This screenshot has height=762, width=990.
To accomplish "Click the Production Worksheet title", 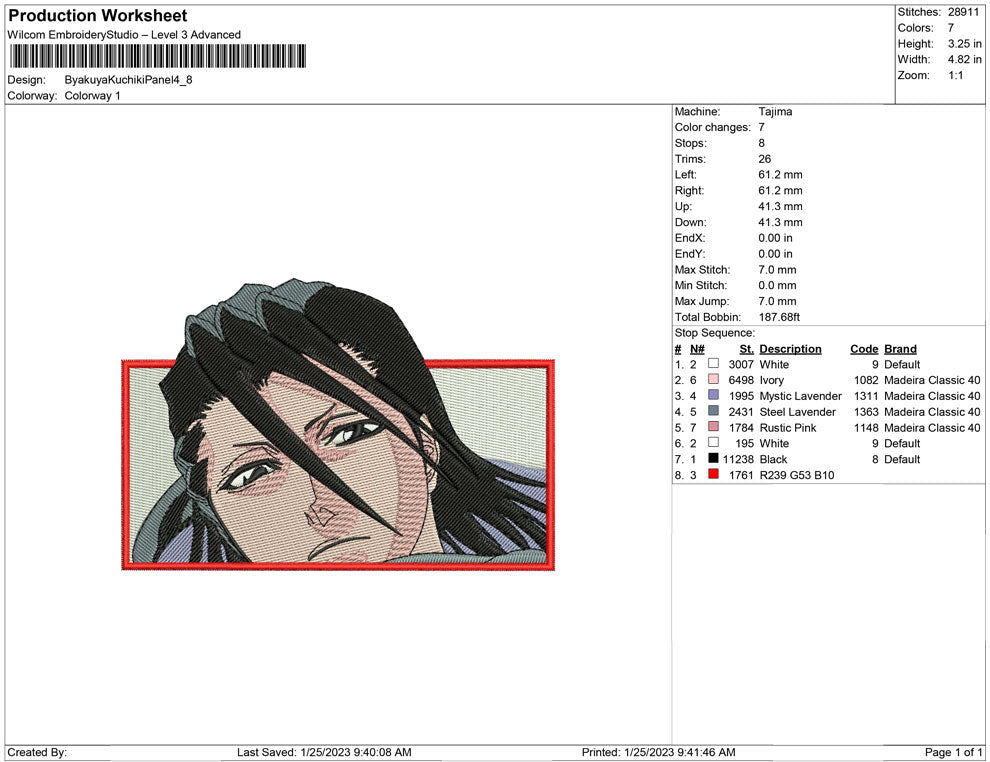I will coord(98,16).
